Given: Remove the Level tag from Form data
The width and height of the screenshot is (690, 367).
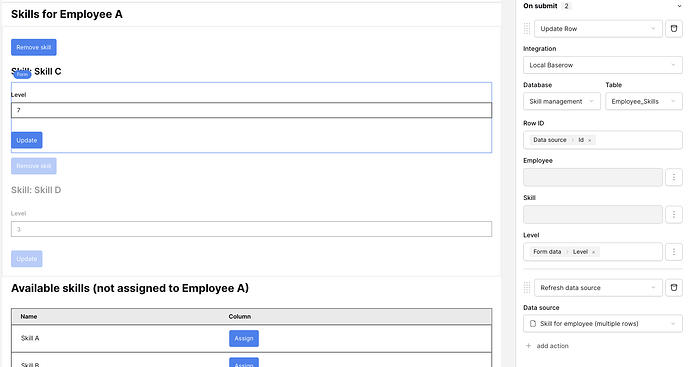Looking at the screenshot, I should pyautogui.click(x=593, y=252).
